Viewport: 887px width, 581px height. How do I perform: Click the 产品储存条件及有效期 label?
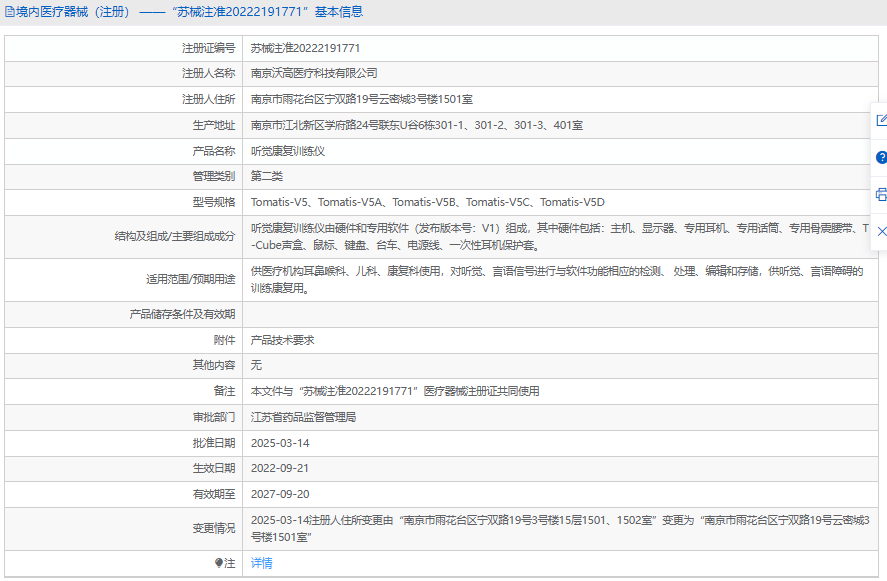click(x=182, y=314)
